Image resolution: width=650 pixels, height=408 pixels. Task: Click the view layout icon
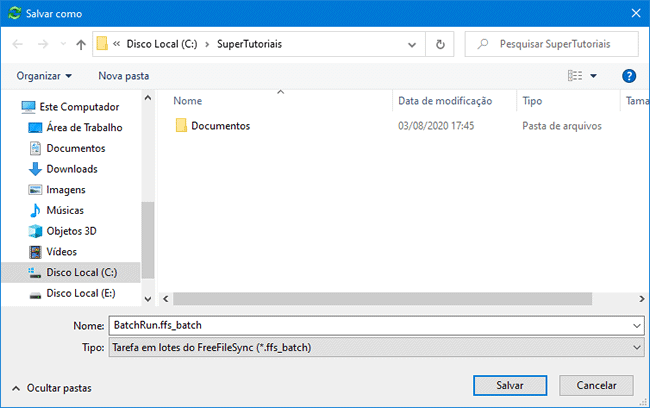[574, 76]
